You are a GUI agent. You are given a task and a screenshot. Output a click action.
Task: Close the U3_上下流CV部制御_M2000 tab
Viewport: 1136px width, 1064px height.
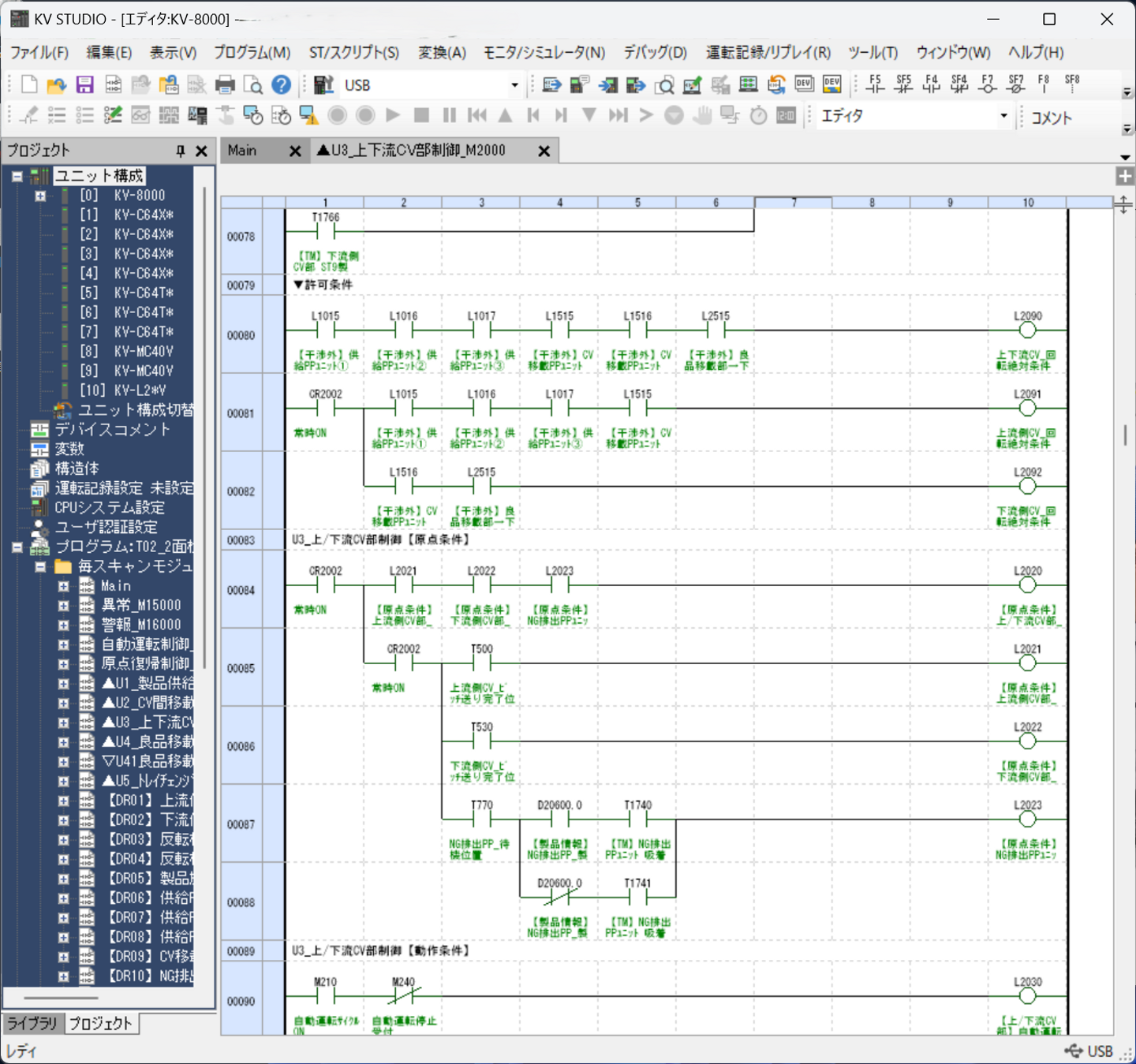[x=544, y=151]
